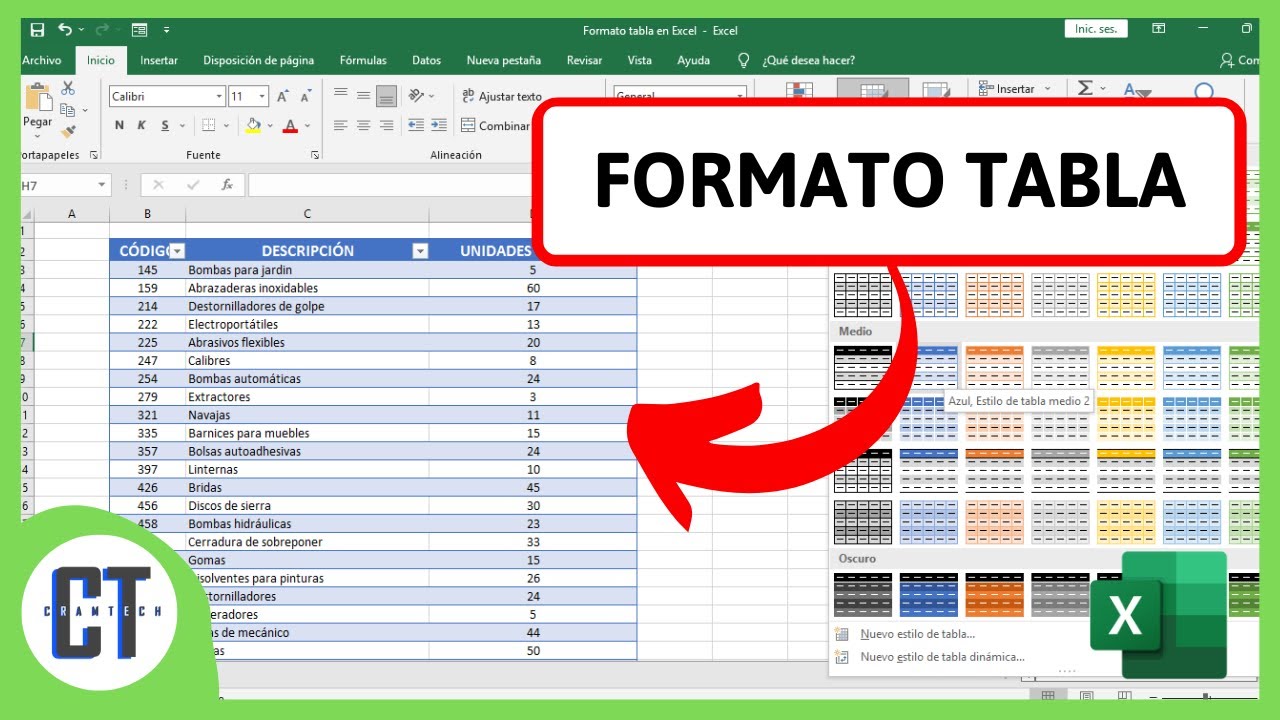Screen dimensions: 1280x720
Task: Click cell Abrazaderas inoxidables
Action: [x=307, y=288]
